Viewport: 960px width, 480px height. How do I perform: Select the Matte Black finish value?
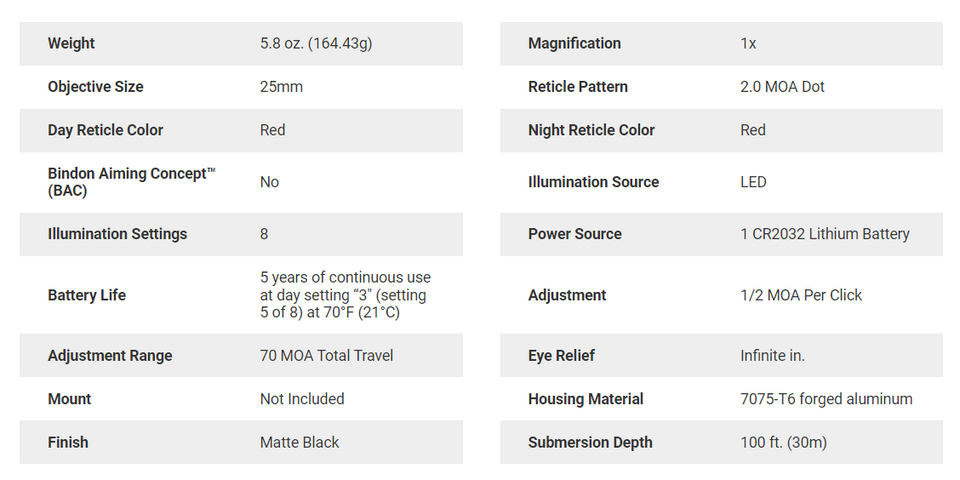[299, 442]
